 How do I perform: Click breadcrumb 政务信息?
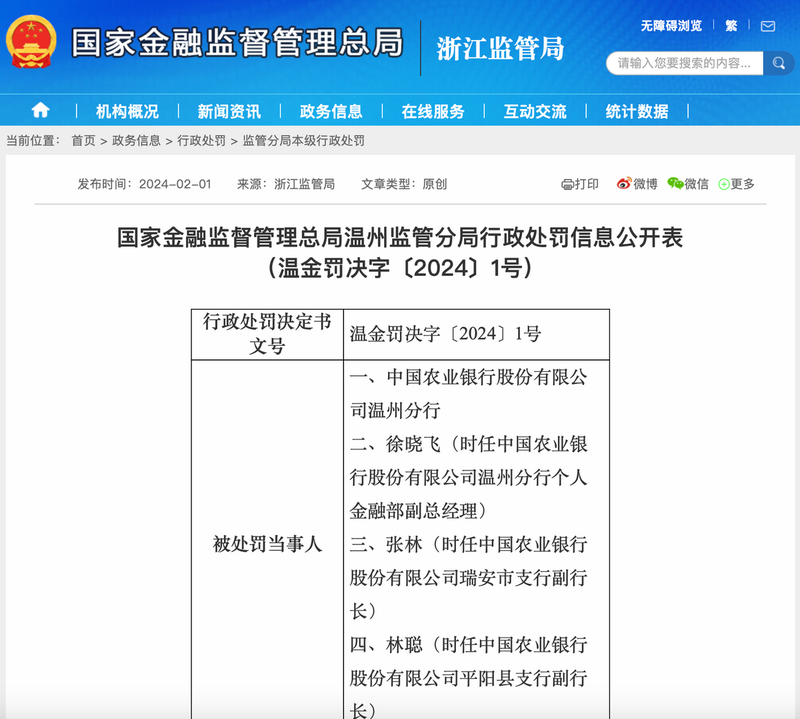click(136, 140)
